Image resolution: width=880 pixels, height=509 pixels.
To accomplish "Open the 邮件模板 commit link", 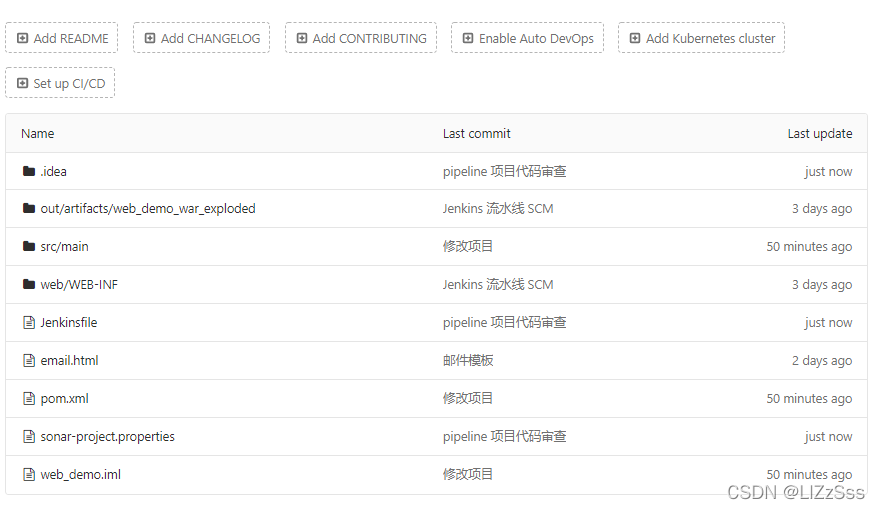I will (468, 361).
